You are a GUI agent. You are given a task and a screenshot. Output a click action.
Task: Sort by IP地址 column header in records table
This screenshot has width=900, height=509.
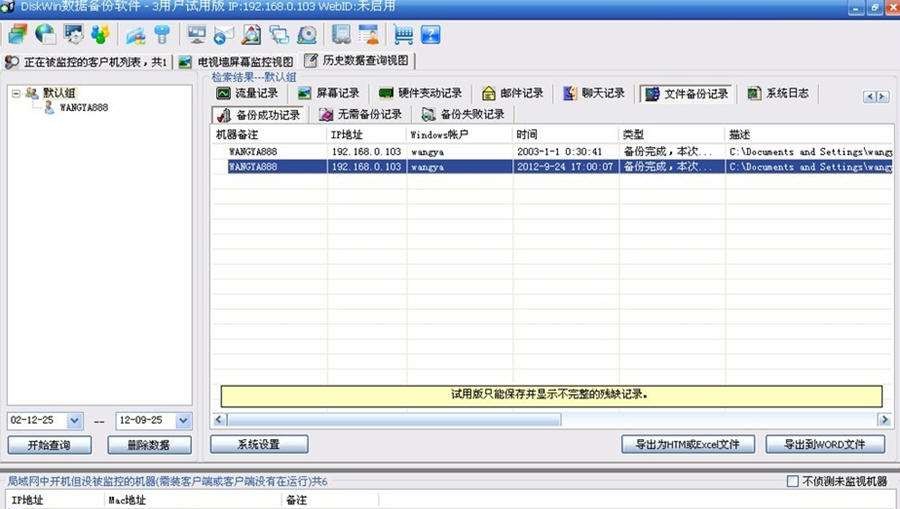pos(367,135)
